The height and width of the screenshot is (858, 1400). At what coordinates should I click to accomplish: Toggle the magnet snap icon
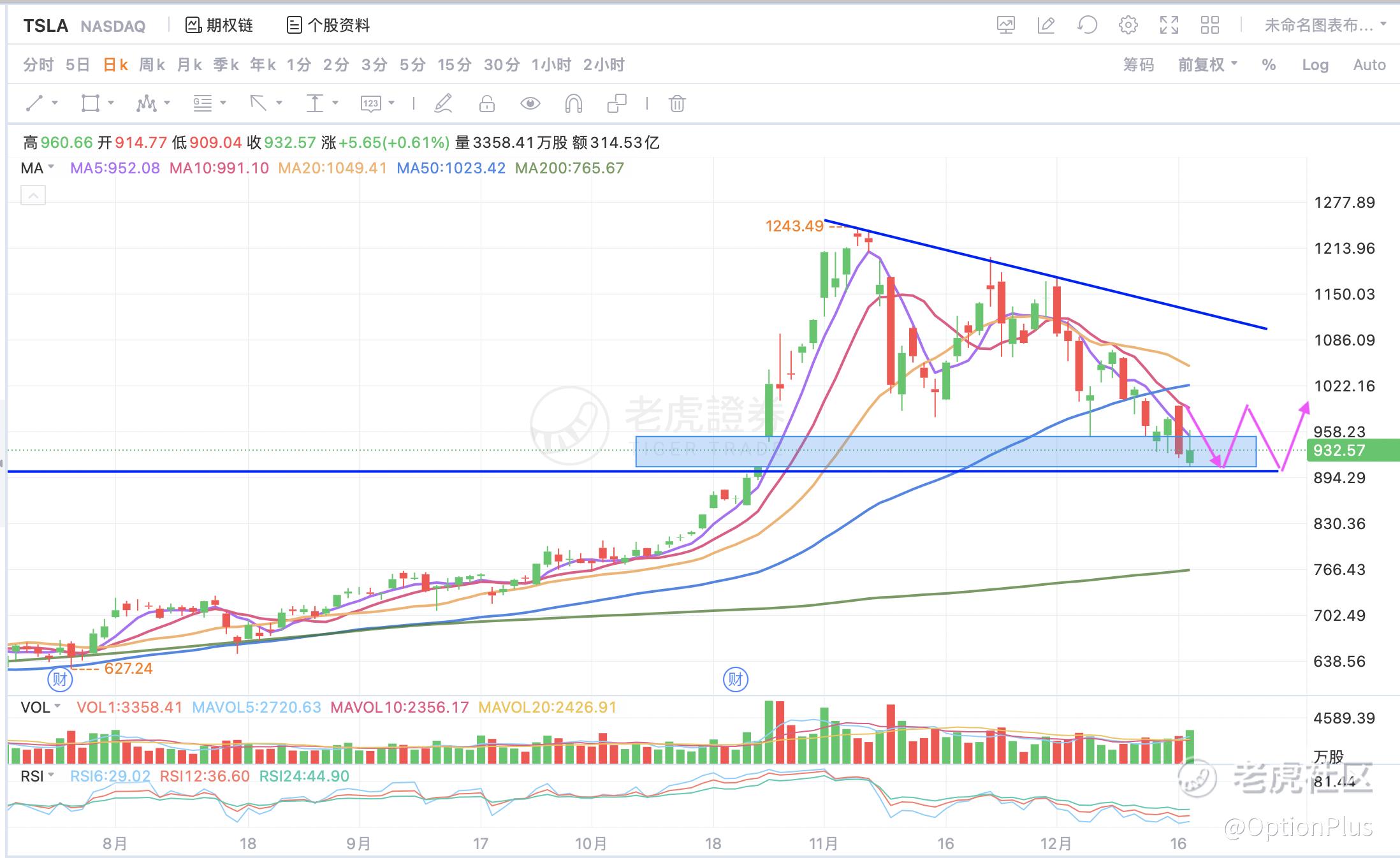(574, 103)
